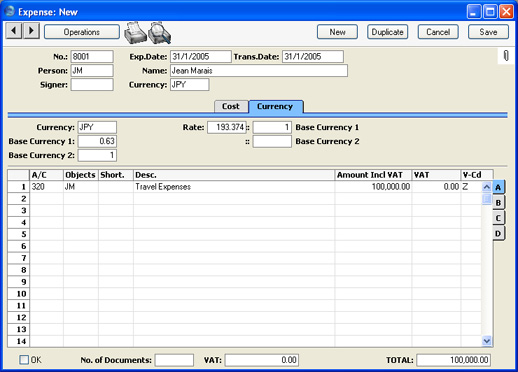Click Objects cell JM in row 1
Viewport: 518px width, 372px height.
[81, 187]
